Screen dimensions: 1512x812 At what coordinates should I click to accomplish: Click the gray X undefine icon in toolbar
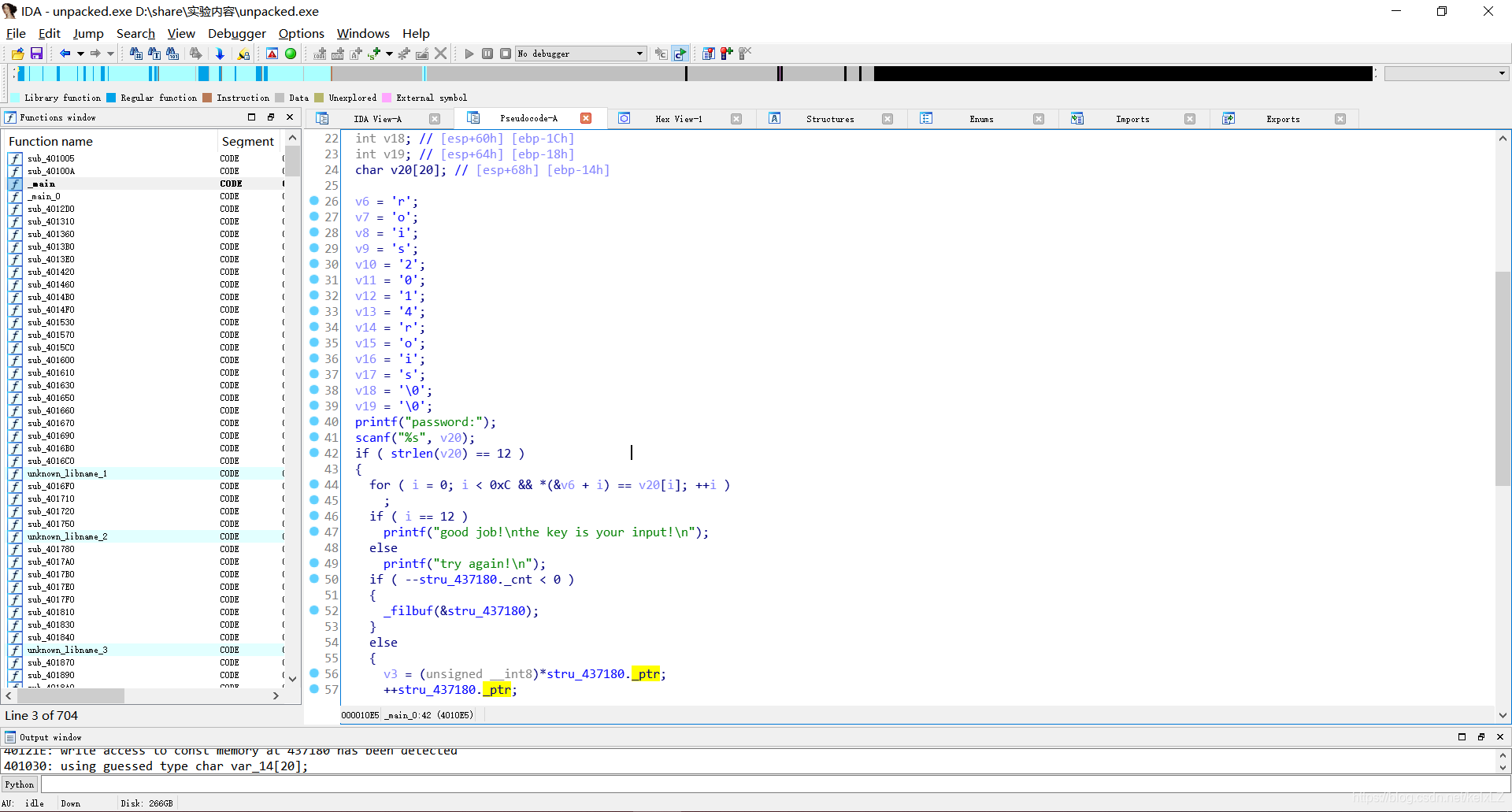point(441,54)
